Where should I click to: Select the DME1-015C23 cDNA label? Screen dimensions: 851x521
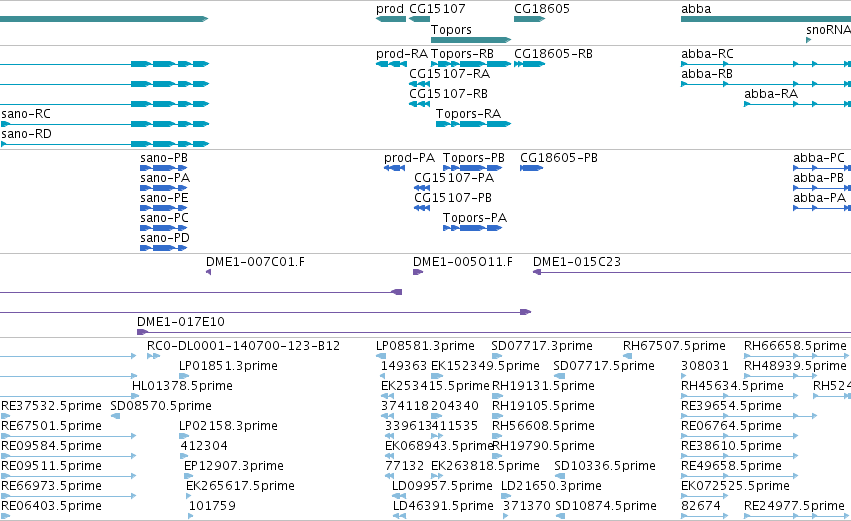click(x=576, y=262)
